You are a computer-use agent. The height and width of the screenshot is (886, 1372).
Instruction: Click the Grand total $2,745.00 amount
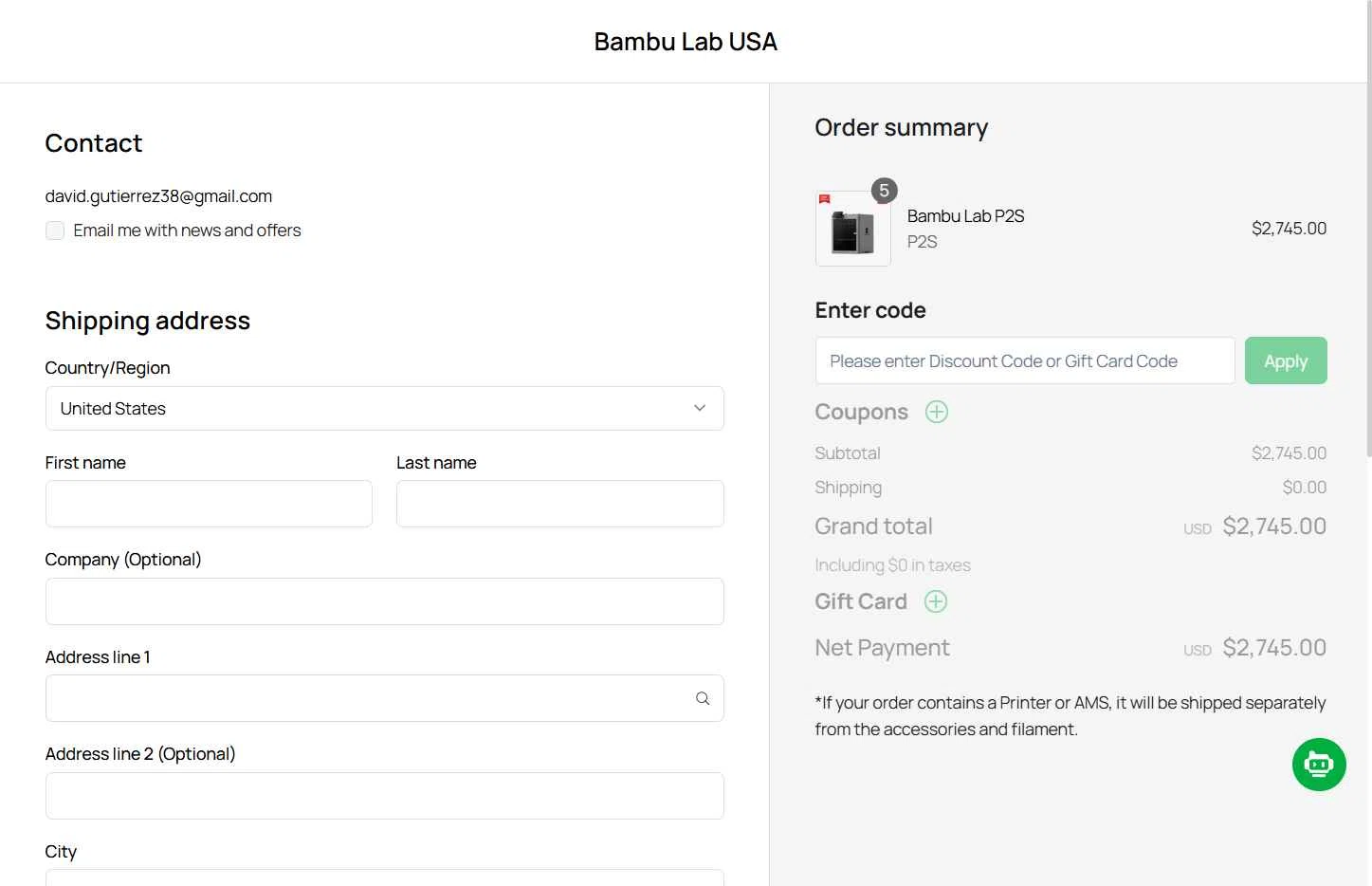(x=1274, y=526)
